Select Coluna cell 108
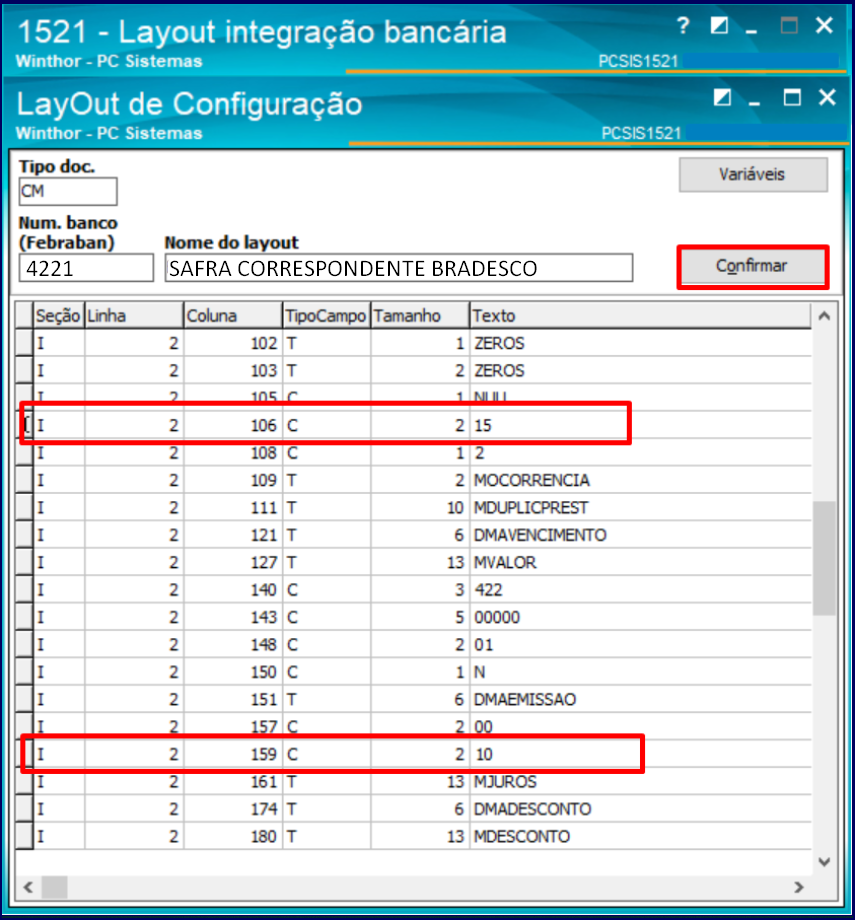The height and width of the screenshot is (920, 855). pyautogui.click(x=233, y=453)
